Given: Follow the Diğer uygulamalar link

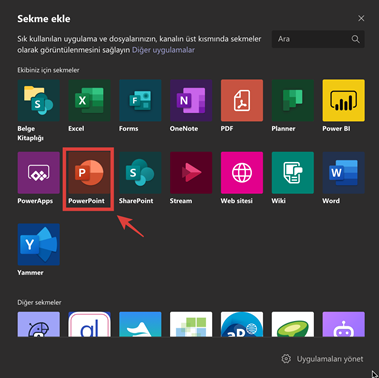Looking at the screenshot, I should pos(163,50).
